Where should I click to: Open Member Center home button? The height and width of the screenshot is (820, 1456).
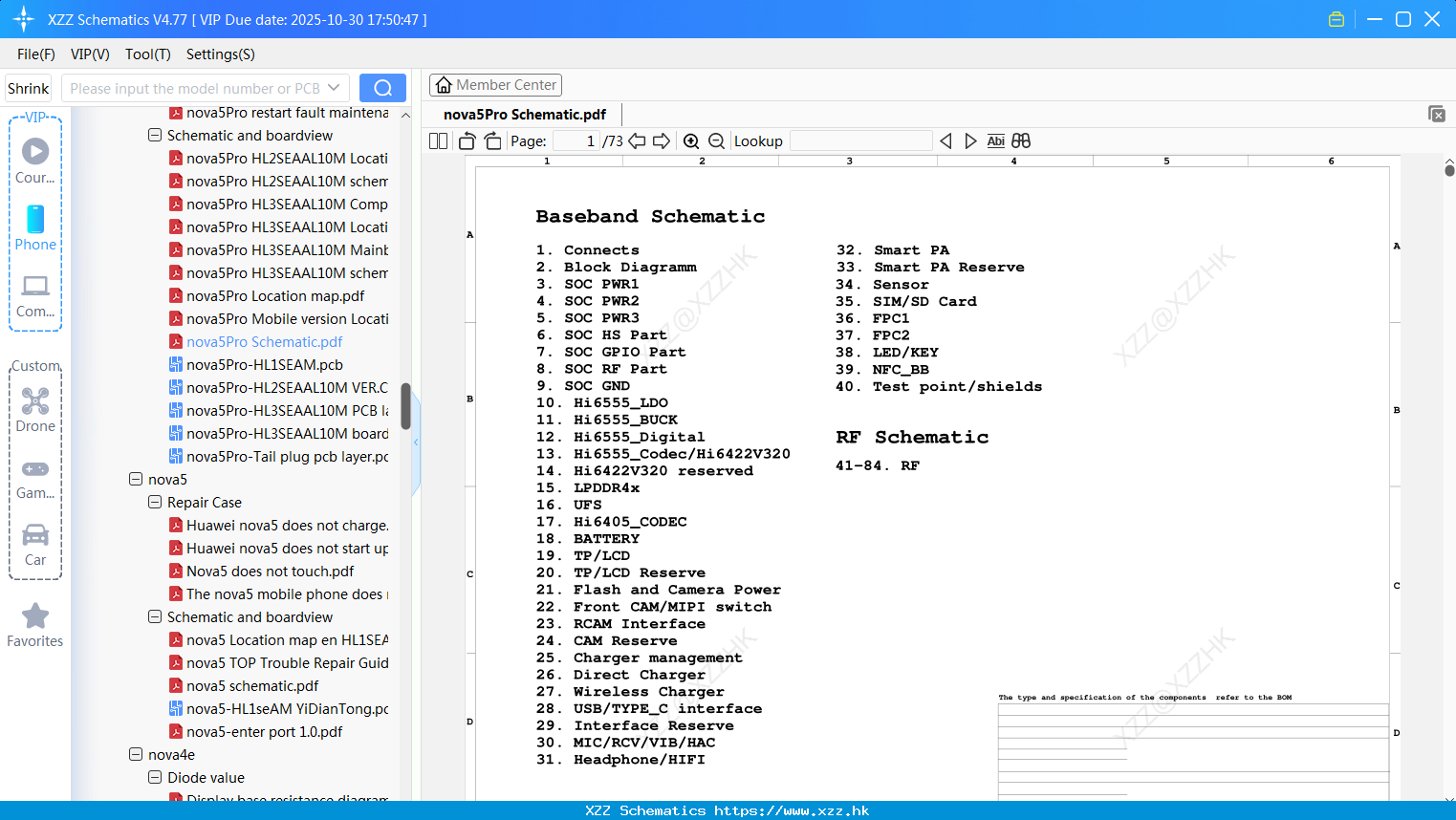click(495, 85)
